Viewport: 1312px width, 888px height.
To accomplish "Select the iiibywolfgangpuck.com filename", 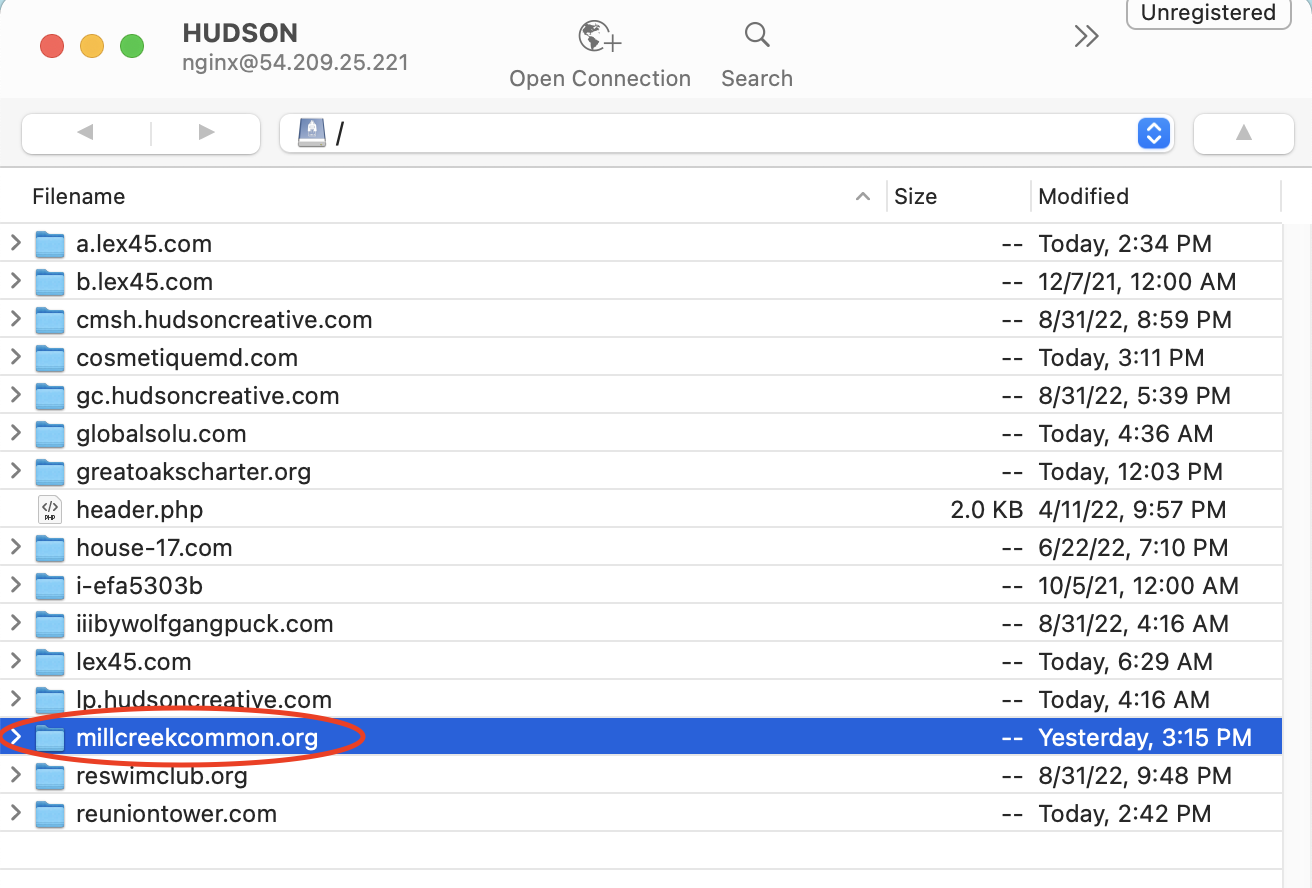I will [x=205, y=623].
